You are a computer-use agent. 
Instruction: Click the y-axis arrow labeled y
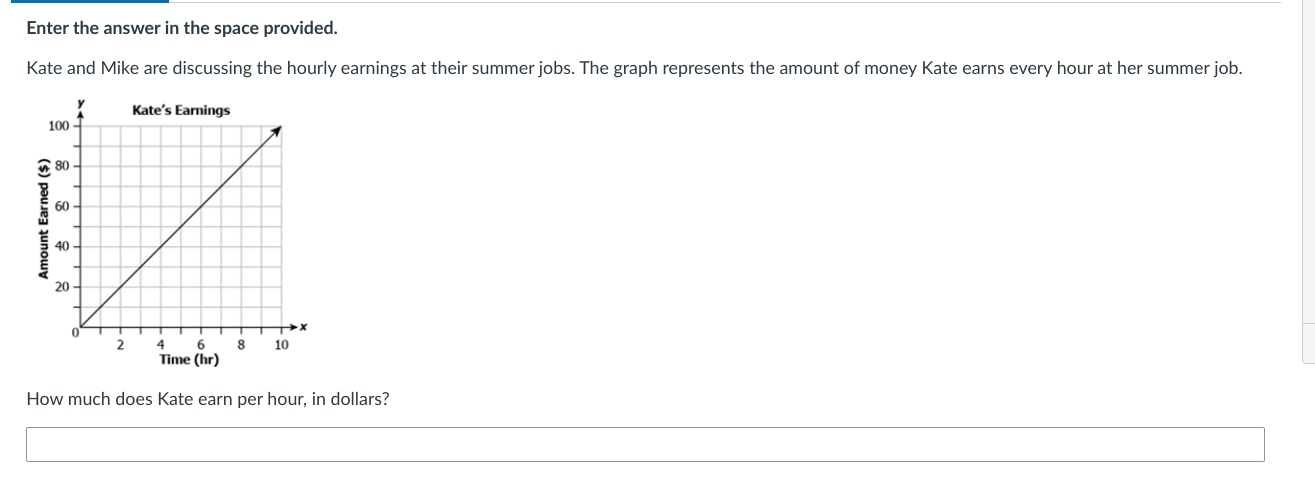[81, 108]
